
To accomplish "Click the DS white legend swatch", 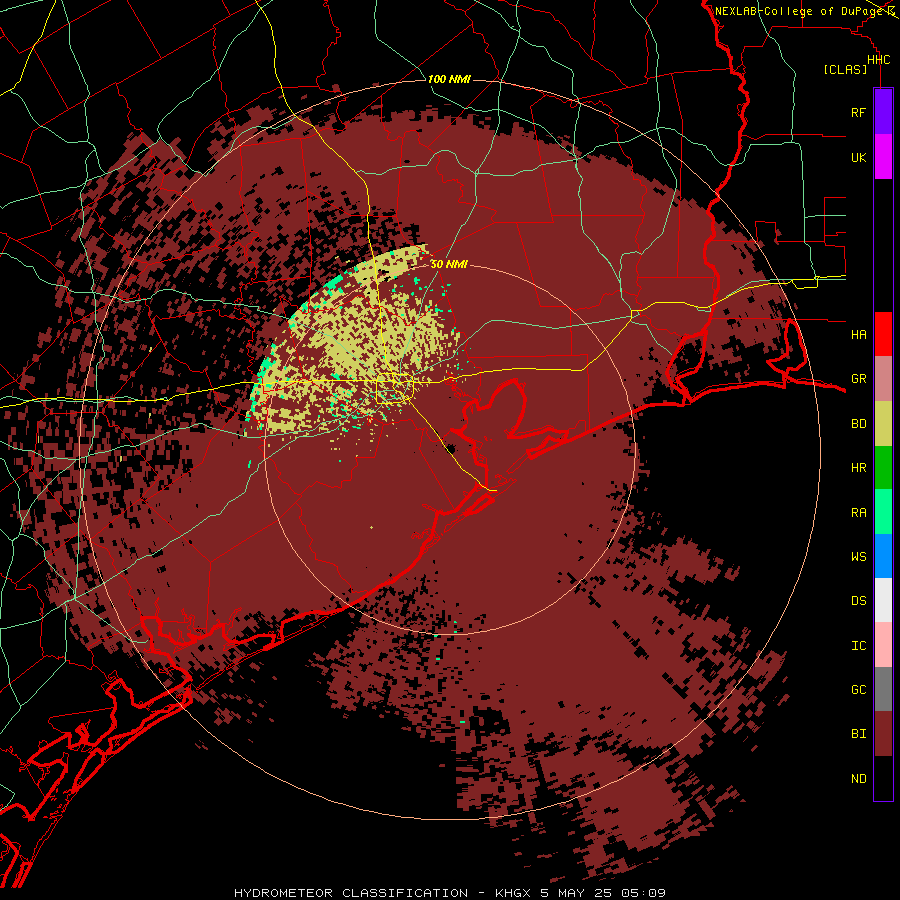I will pos(883,600).
